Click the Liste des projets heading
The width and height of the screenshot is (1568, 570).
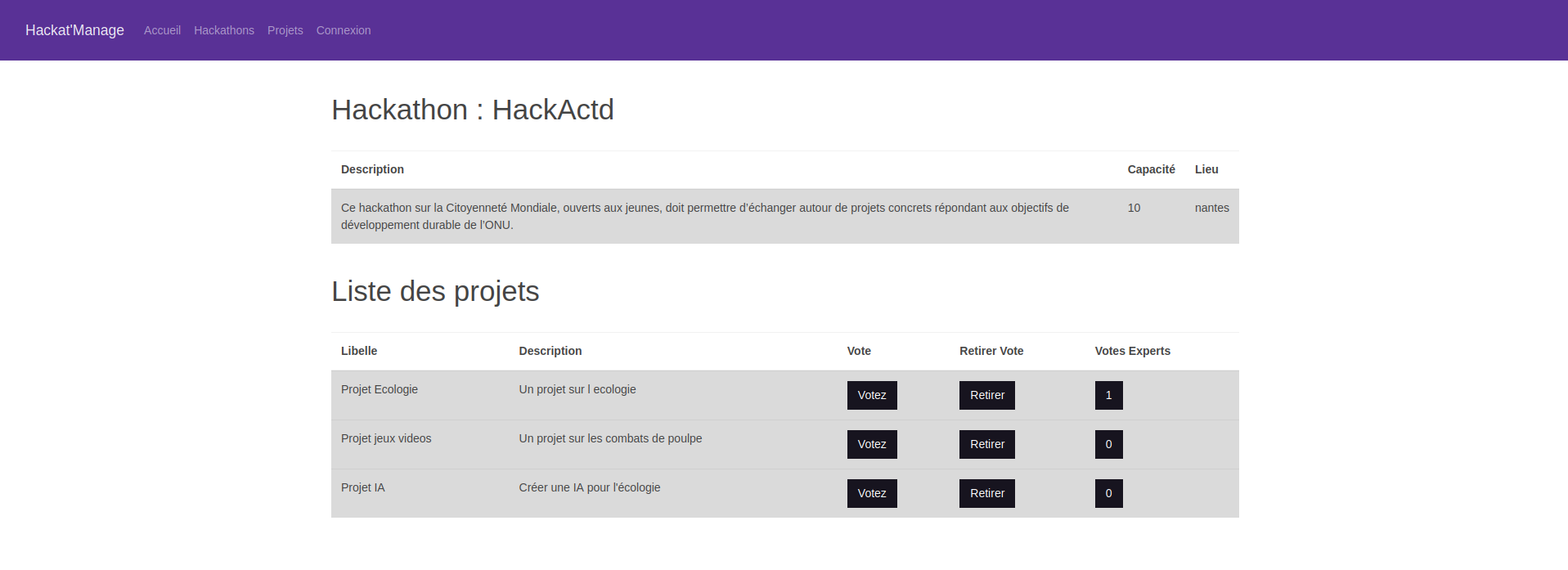[435, 291]
